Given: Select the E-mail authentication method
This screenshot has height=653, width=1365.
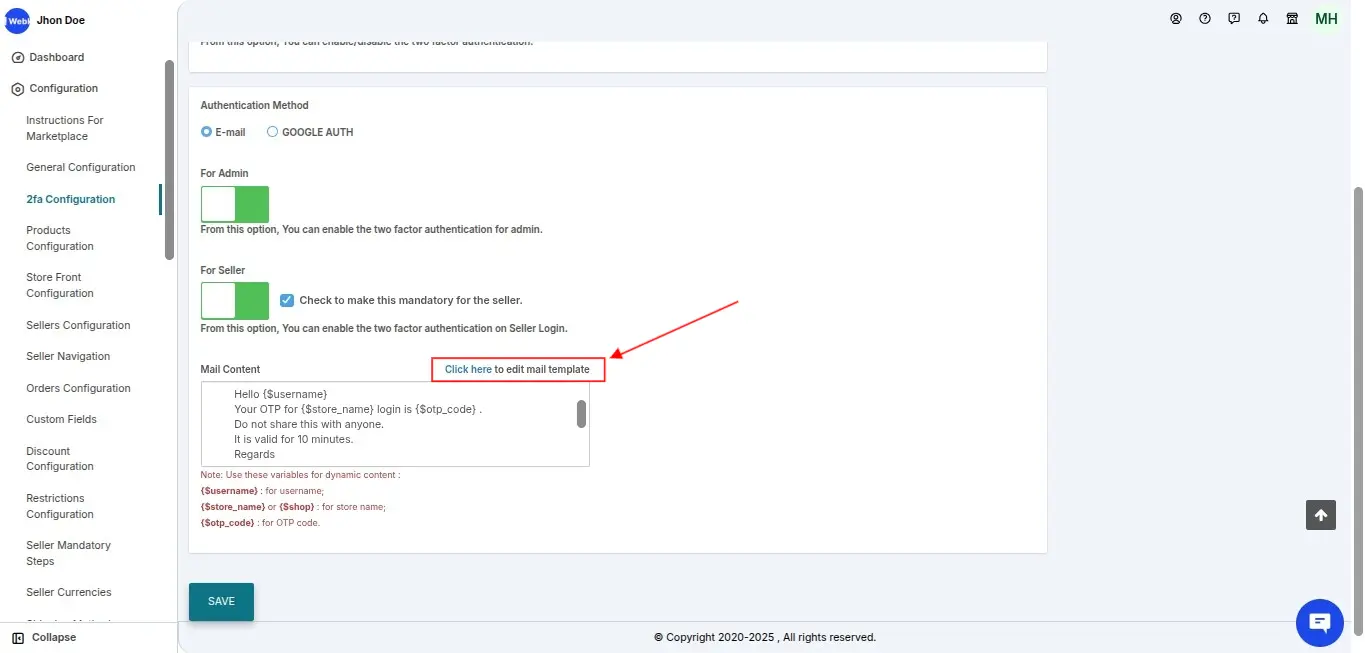Looking at the screenshot, I should [x=206, y=132].
